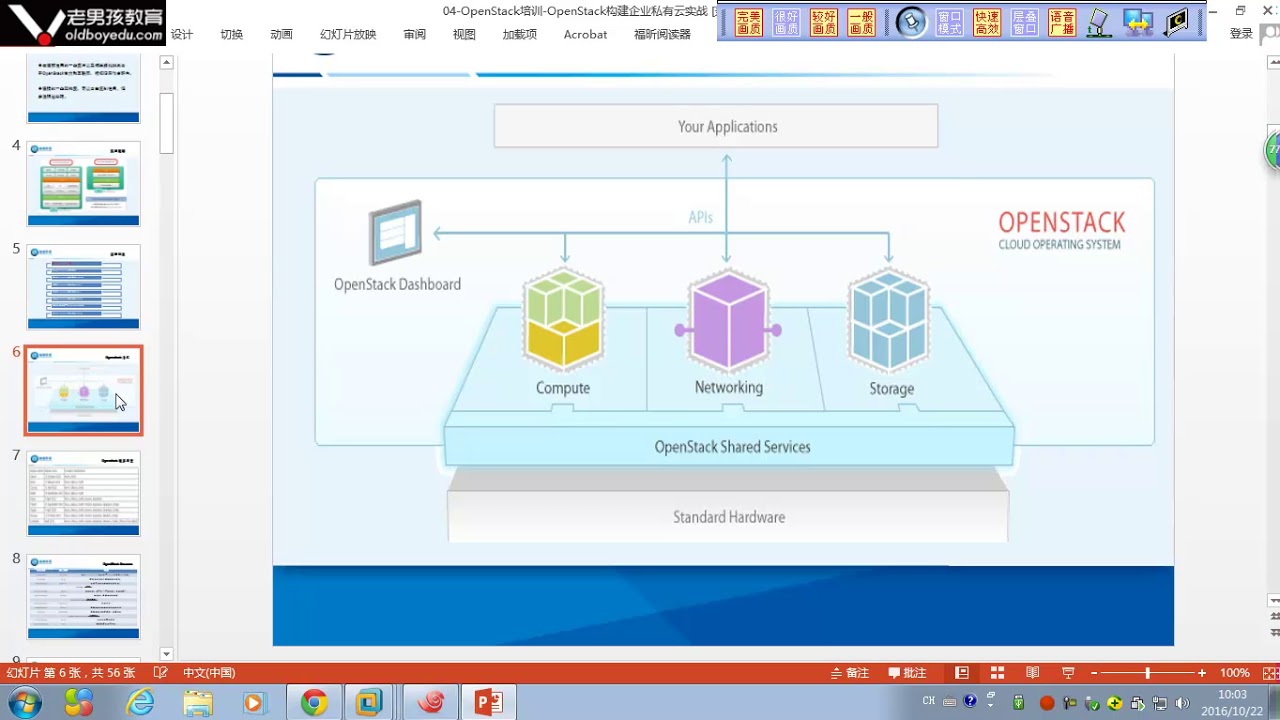The width and height of the screenshot is (1280, 720).
Task: Open the 审阅 review tab
Action: (415, 34)
